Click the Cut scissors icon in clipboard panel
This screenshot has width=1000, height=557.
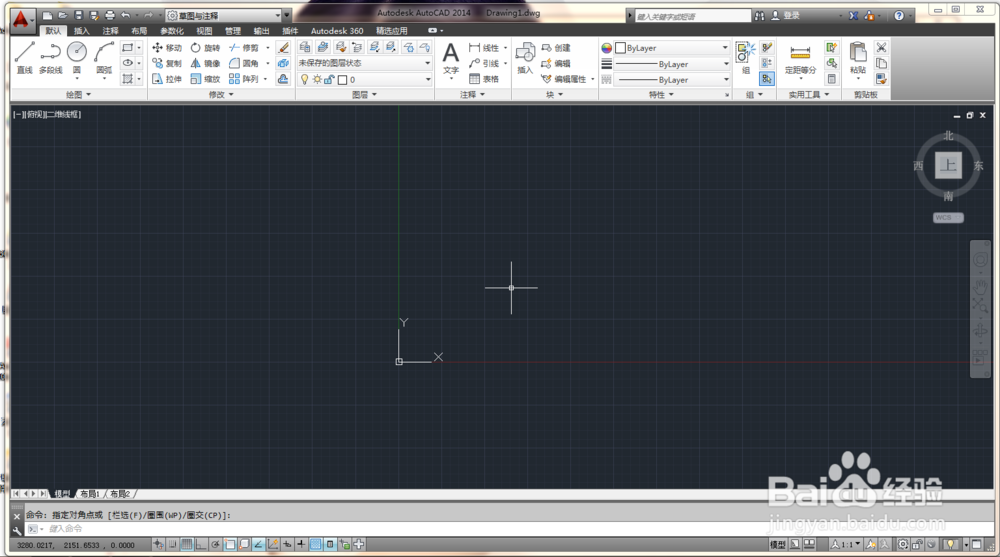pos(881,47)
